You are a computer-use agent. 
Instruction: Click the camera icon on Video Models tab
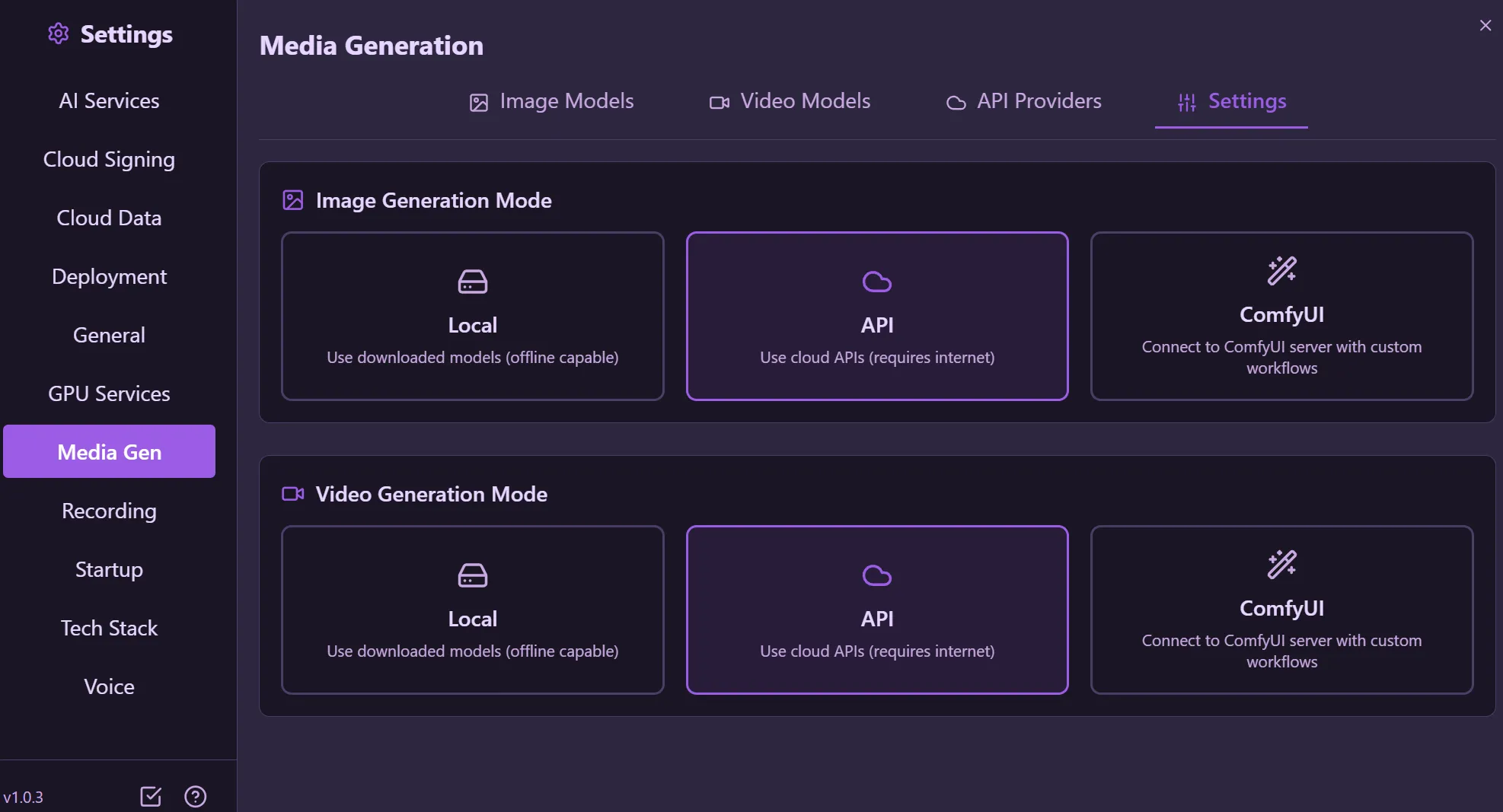click(x=720, y=102)
